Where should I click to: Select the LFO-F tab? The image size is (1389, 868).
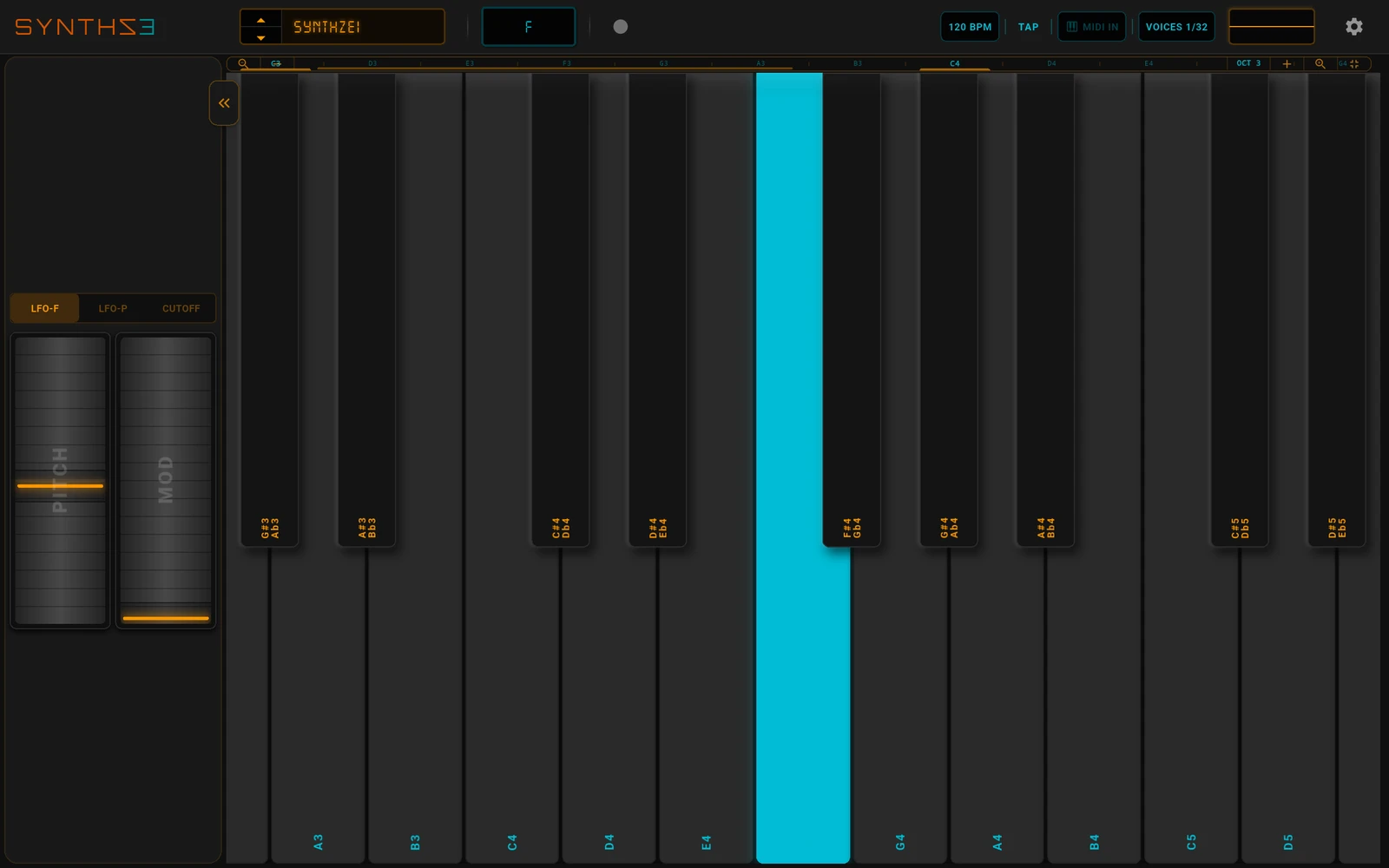coord(45,308)
